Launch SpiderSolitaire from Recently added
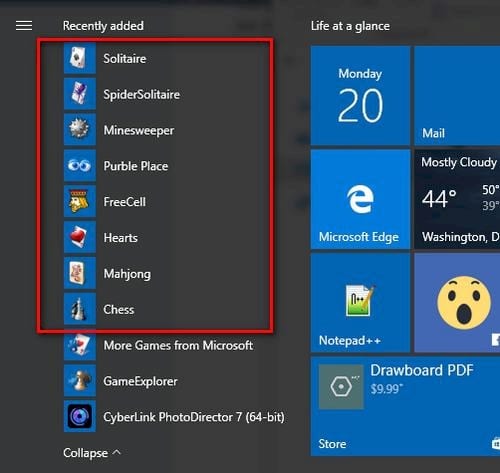Image resolution: width=500 pixels, height=473 pixels. 142,94
